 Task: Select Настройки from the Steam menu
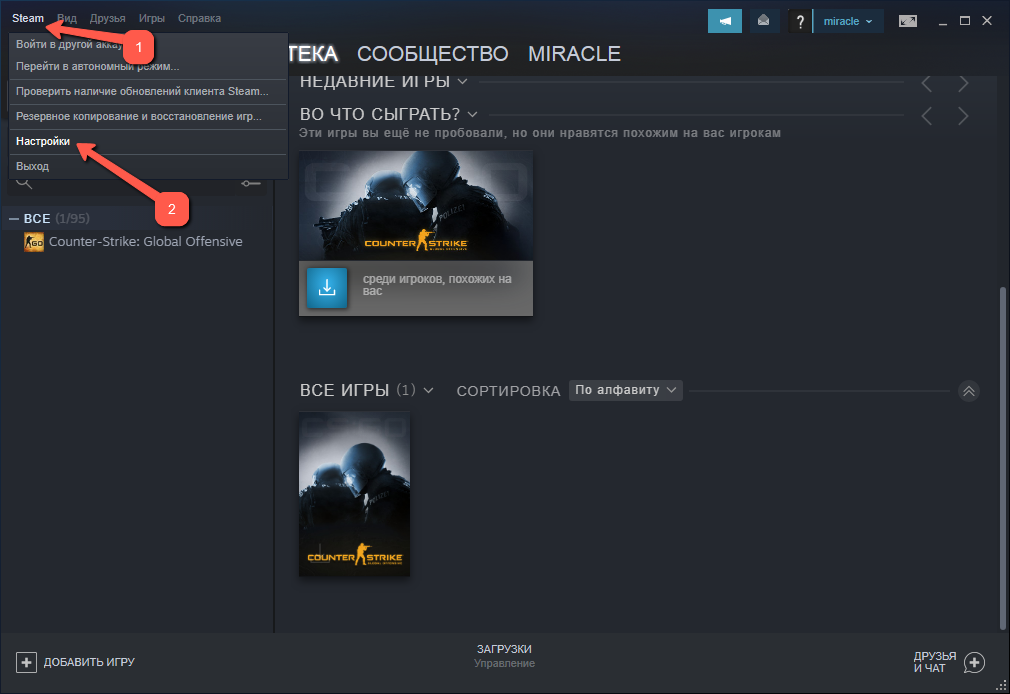click(x=43, y=142)
